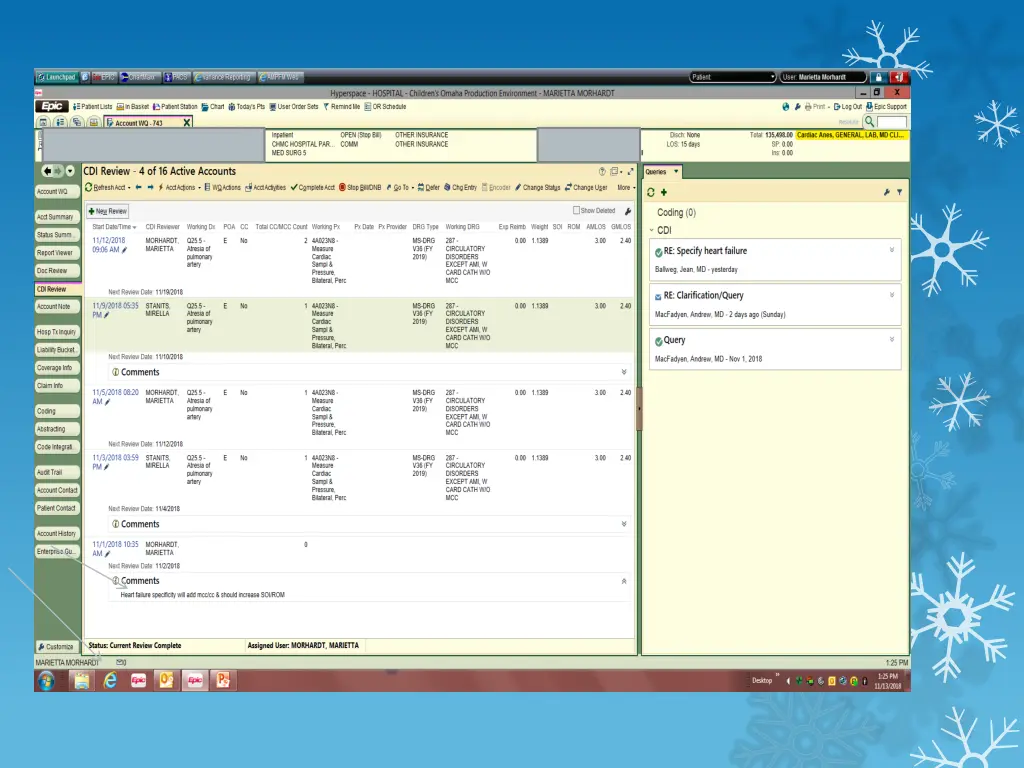1024x768 pixels.
Task: Open Patient Station
Action: [x=175, y=106]
